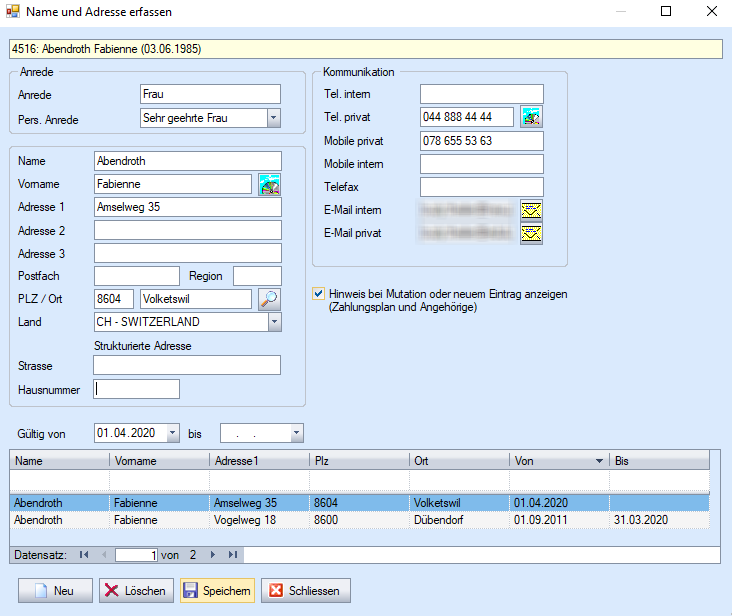Screen dimensions: 732x616
Task: Expand the Land country dropdown
Action: (273, 322)
